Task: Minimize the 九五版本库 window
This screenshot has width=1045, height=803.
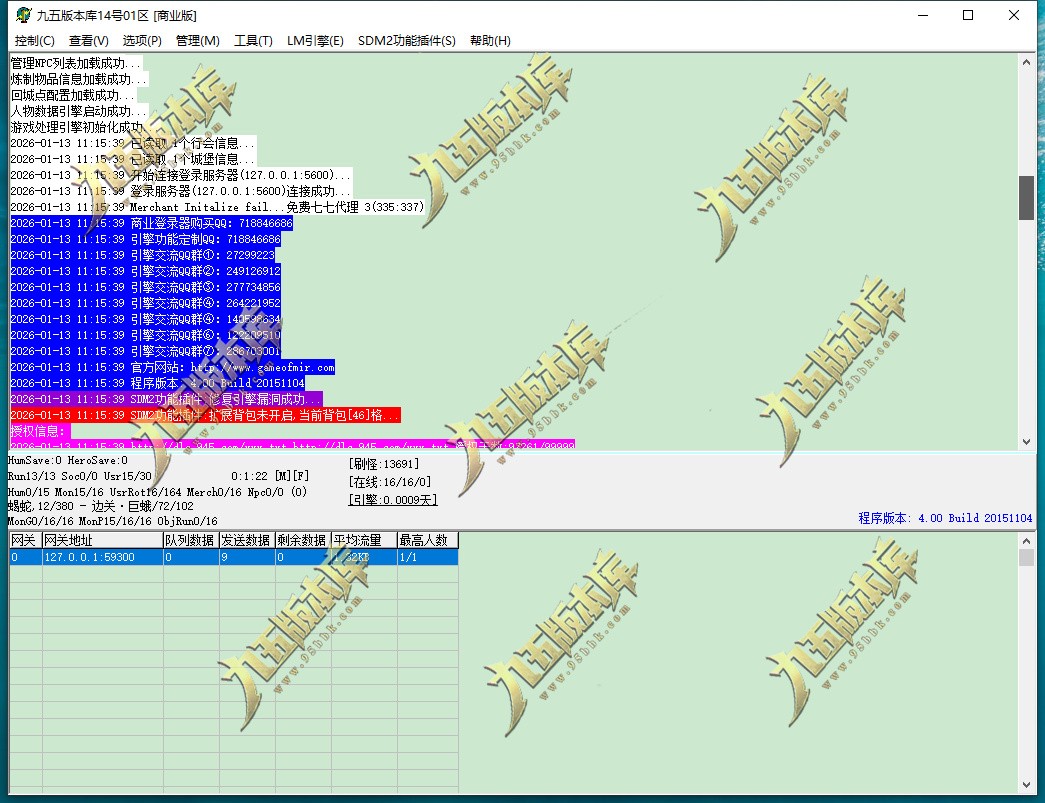Action: point(923,15)
